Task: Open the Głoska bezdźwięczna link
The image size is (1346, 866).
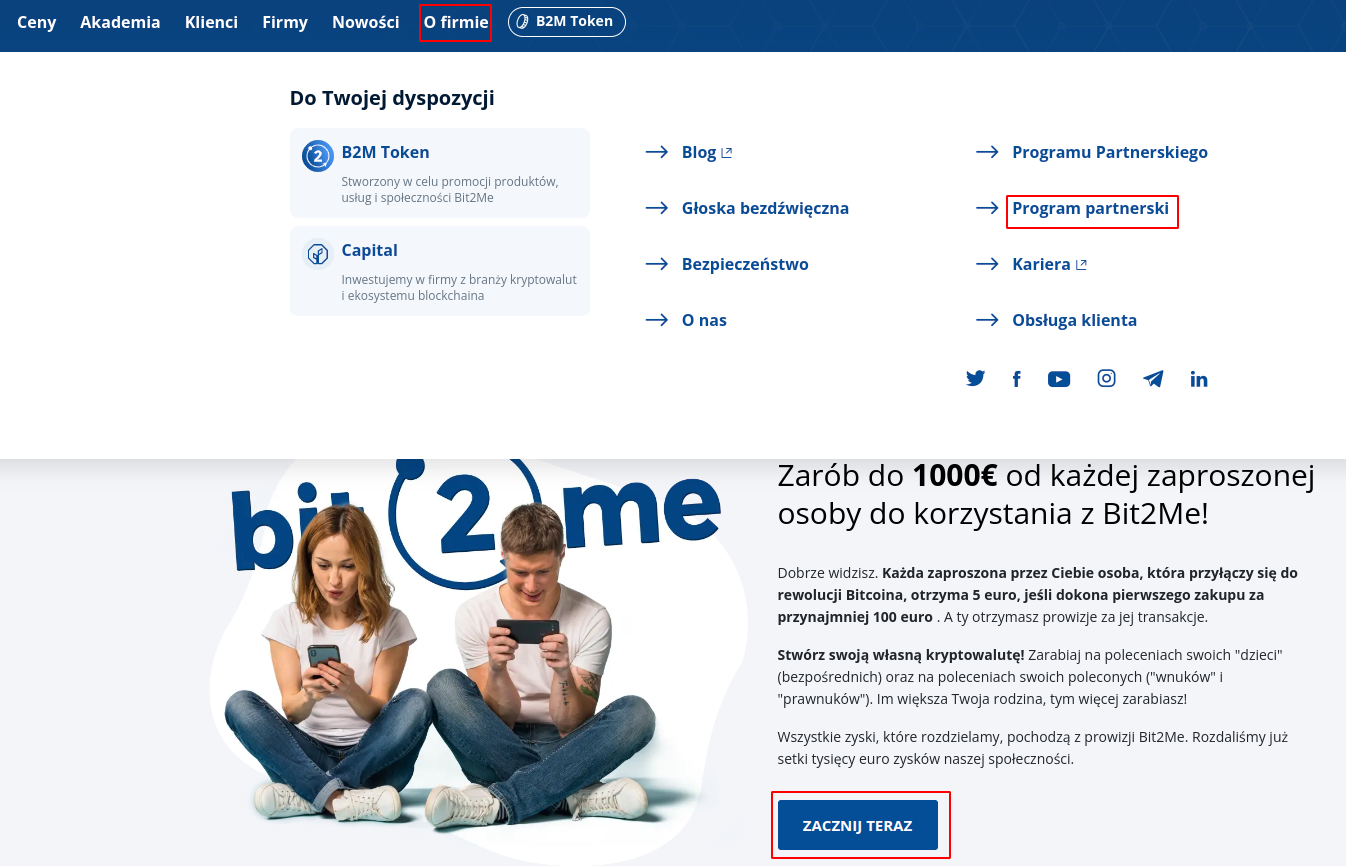Action: [765, 208]
